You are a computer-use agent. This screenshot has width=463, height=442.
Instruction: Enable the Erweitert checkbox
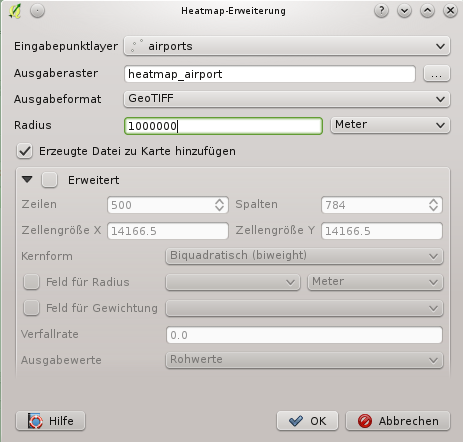tap(50, 180)
